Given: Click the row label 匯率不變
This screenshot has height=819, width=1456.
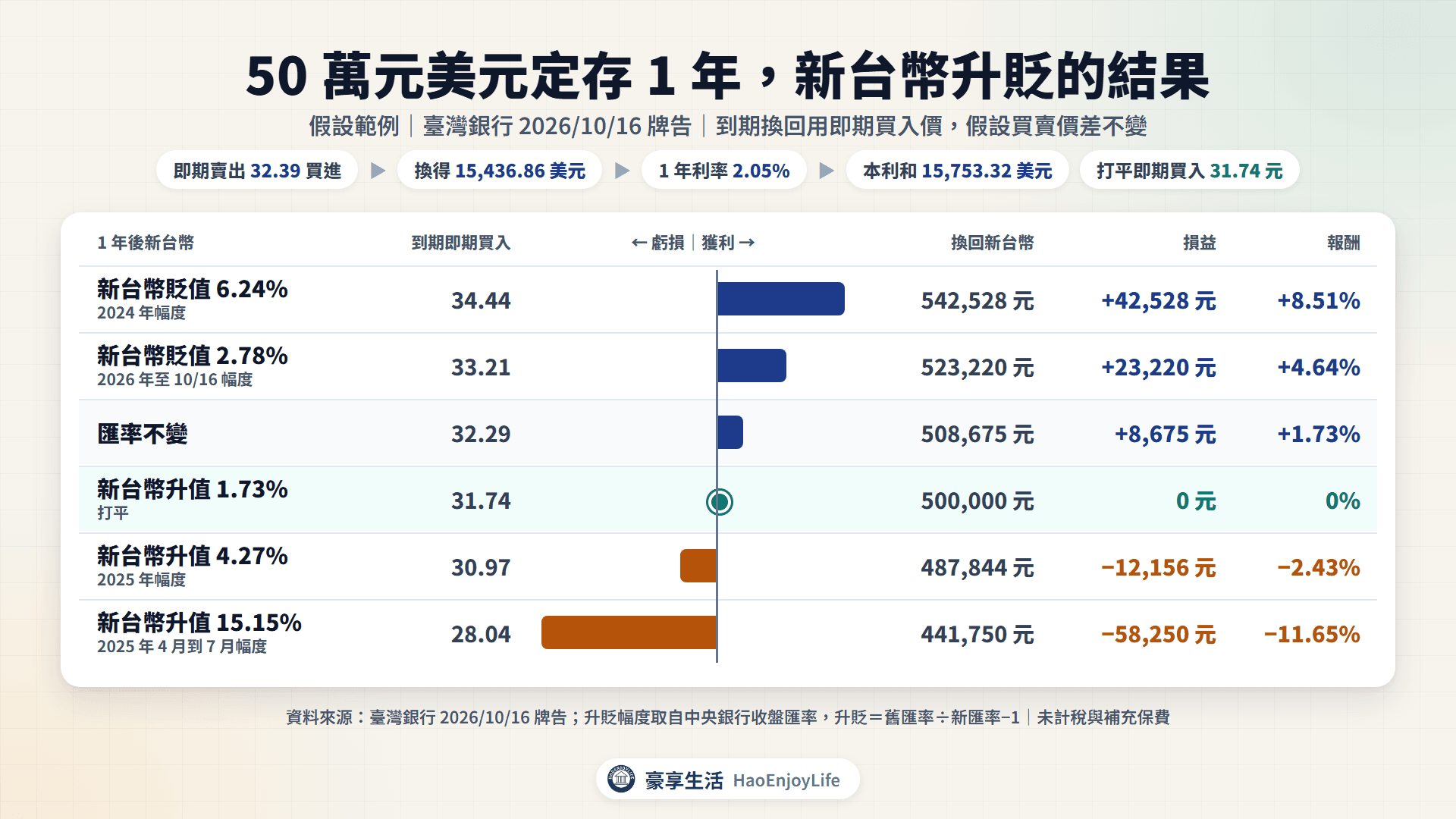Looking at the screenshot, I should coord(143,434).
